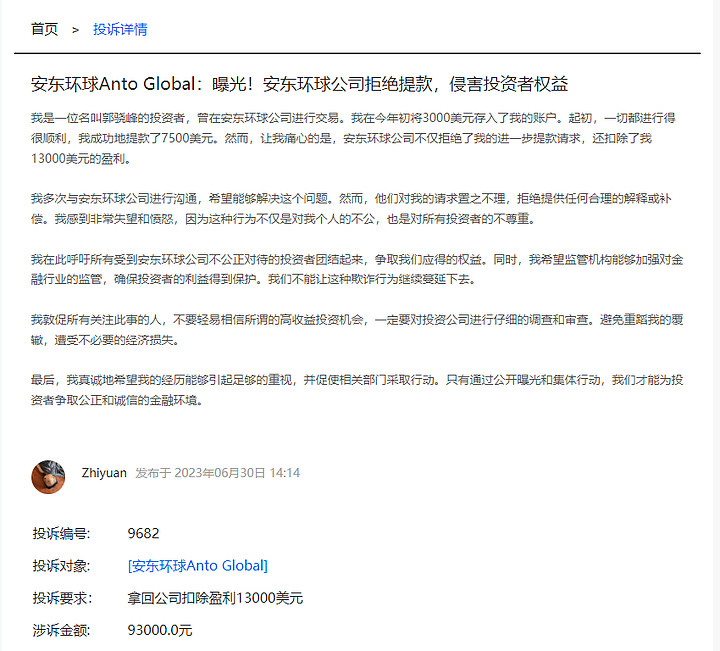Select the amount 93000.0元

[x=160, y=630]
